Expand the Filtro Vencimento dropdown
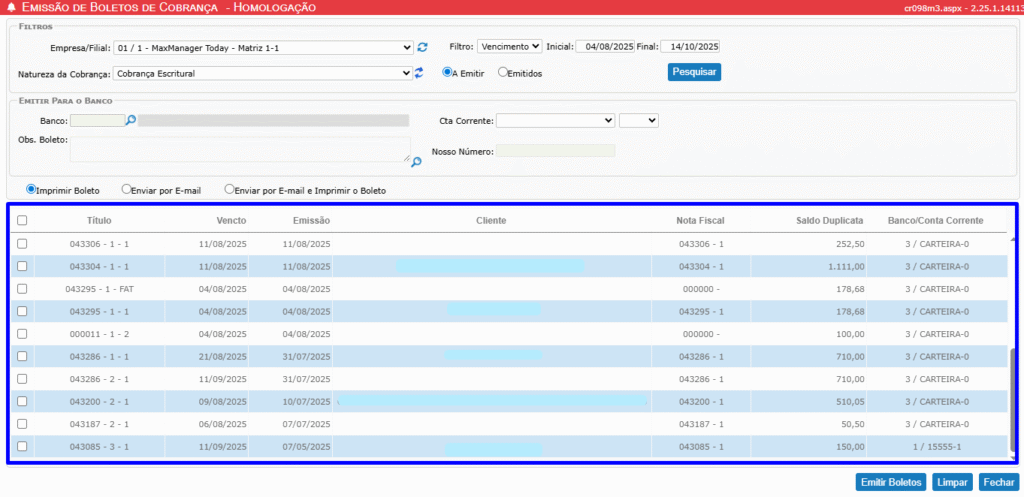Screen dimensions: 1024x497 coord(509,46)
